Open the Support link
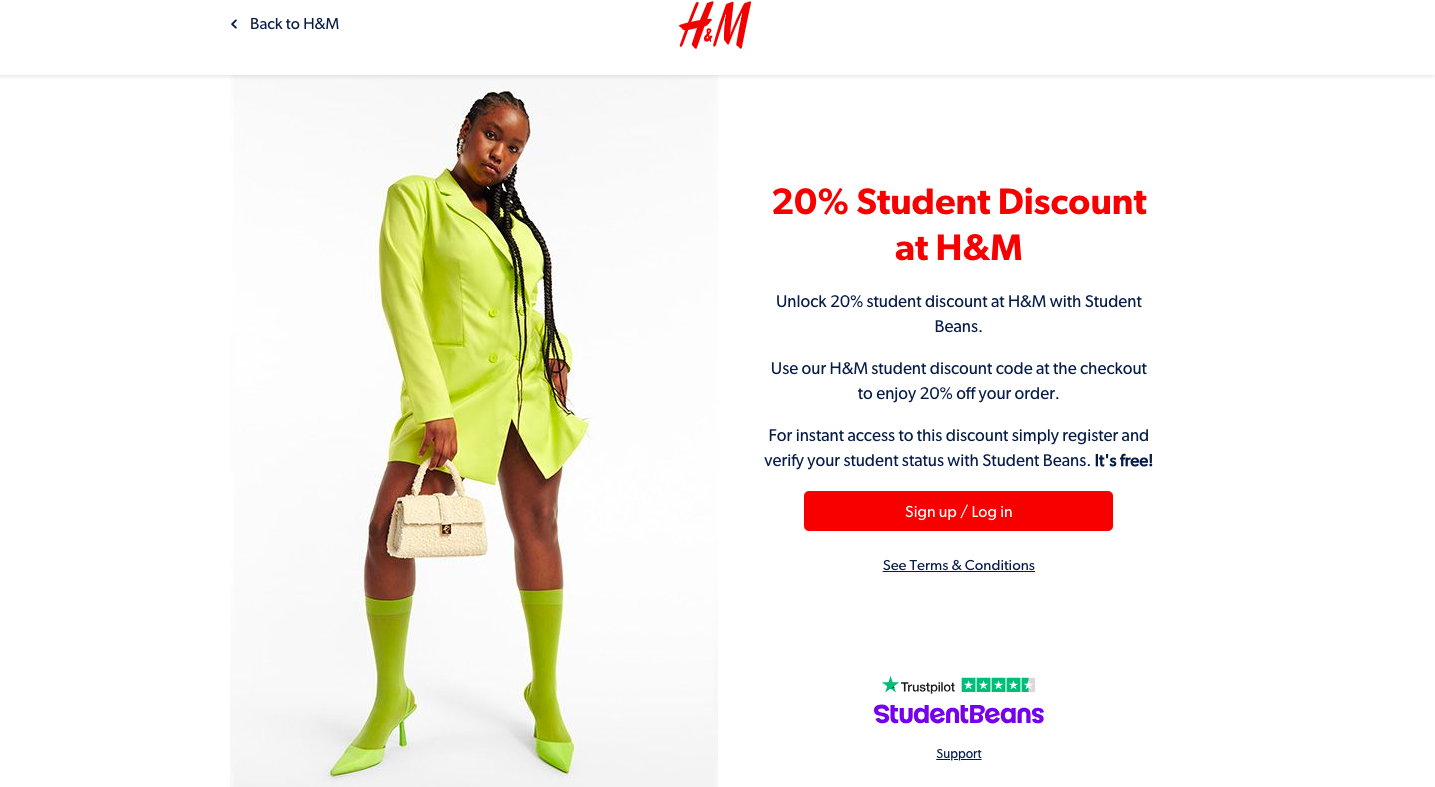 958,754
